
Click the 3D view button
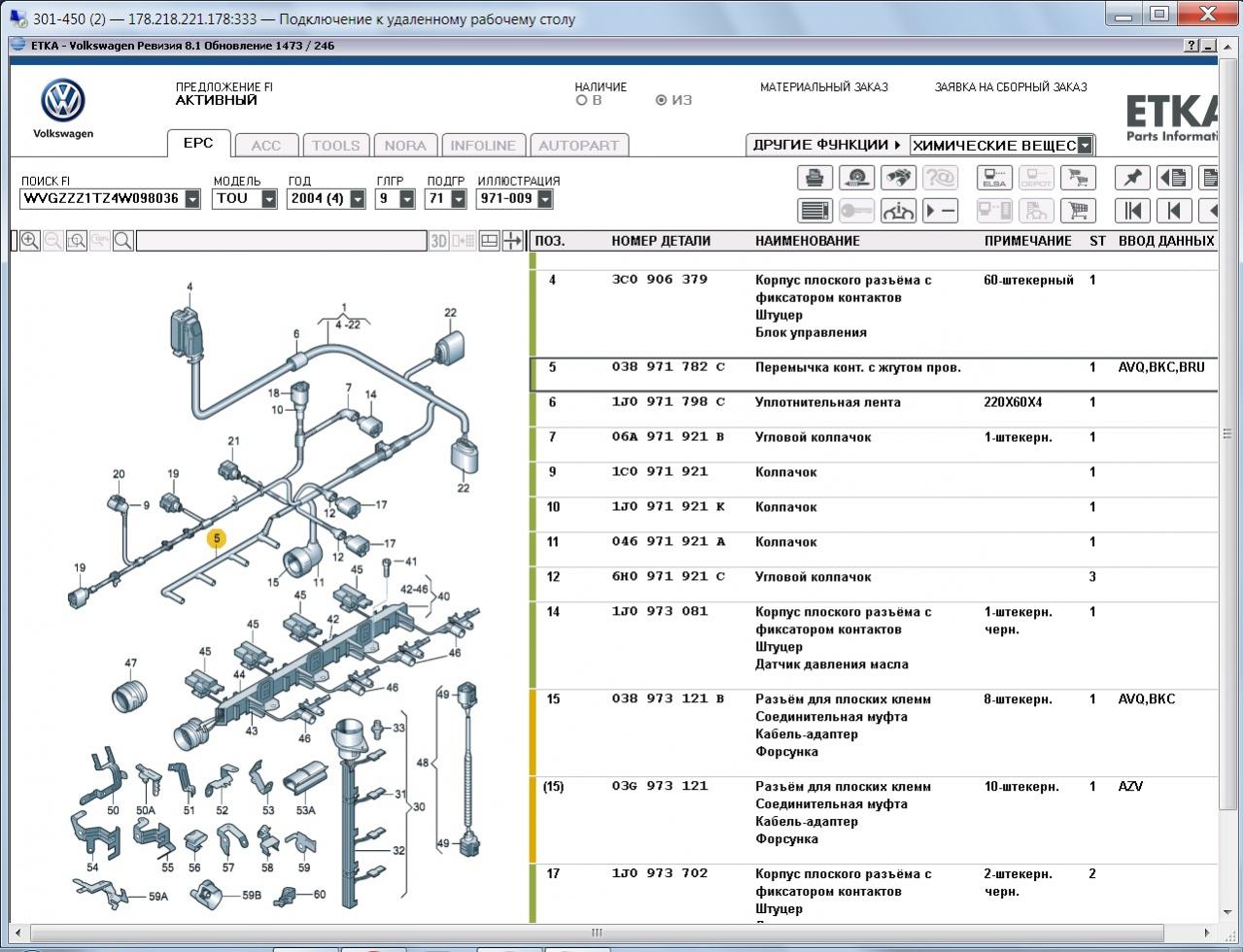pyautogui.click(x=439, y=241)
